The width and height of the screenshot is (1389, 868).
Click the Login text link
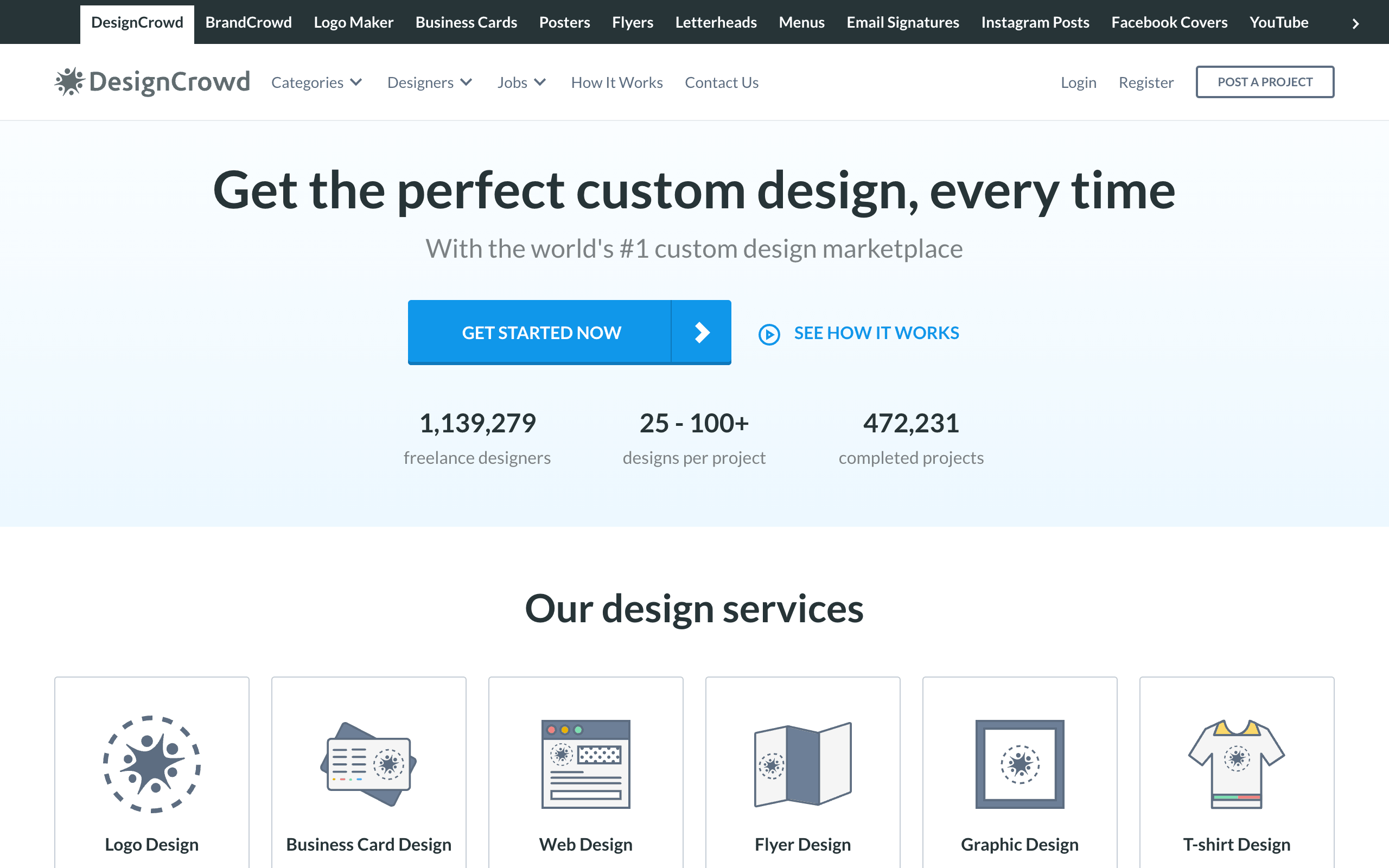click(x=1079, y=81)
